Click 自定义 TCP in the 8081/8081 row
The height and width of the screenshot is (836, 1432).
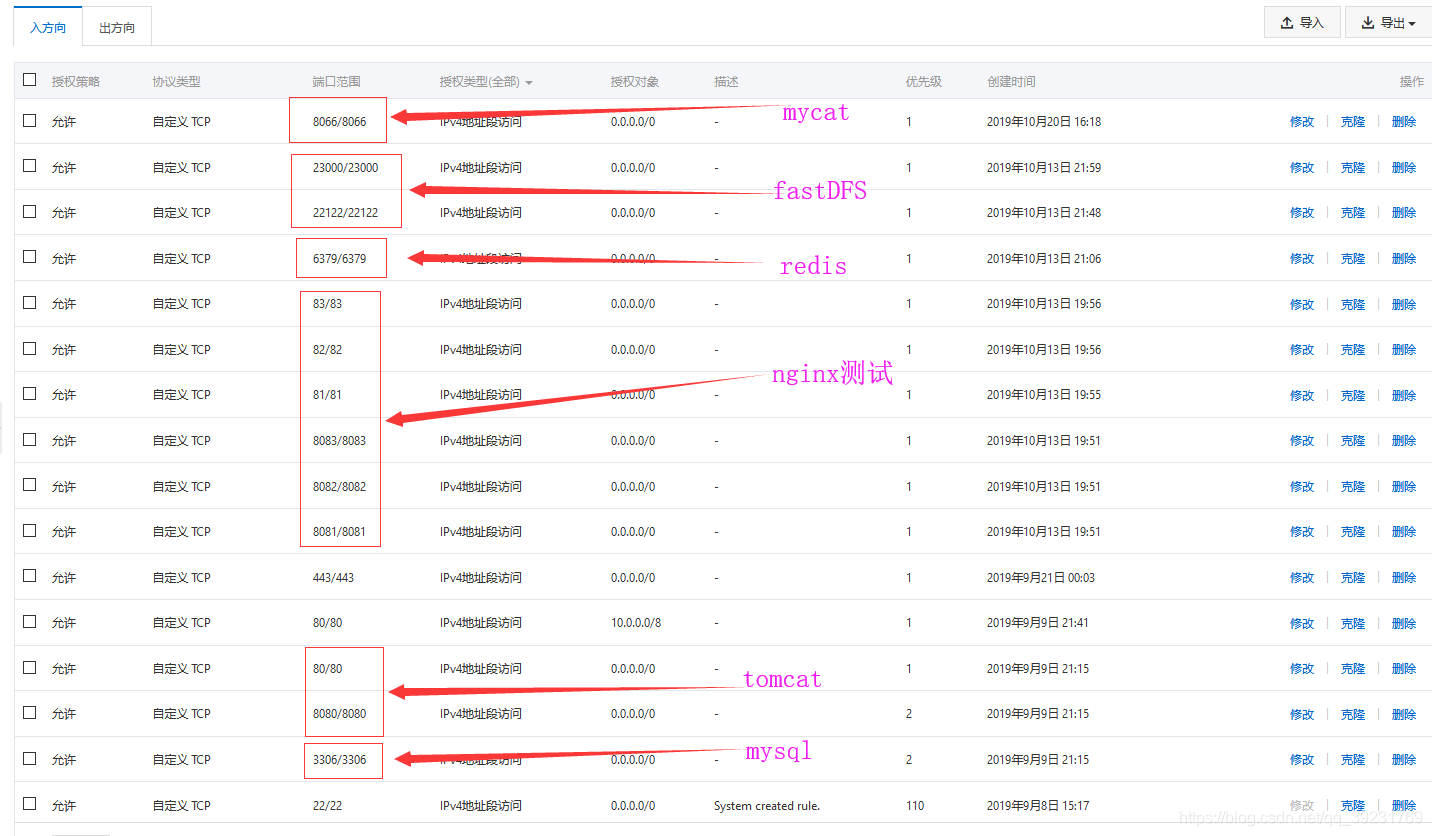[x=182, y=532]
